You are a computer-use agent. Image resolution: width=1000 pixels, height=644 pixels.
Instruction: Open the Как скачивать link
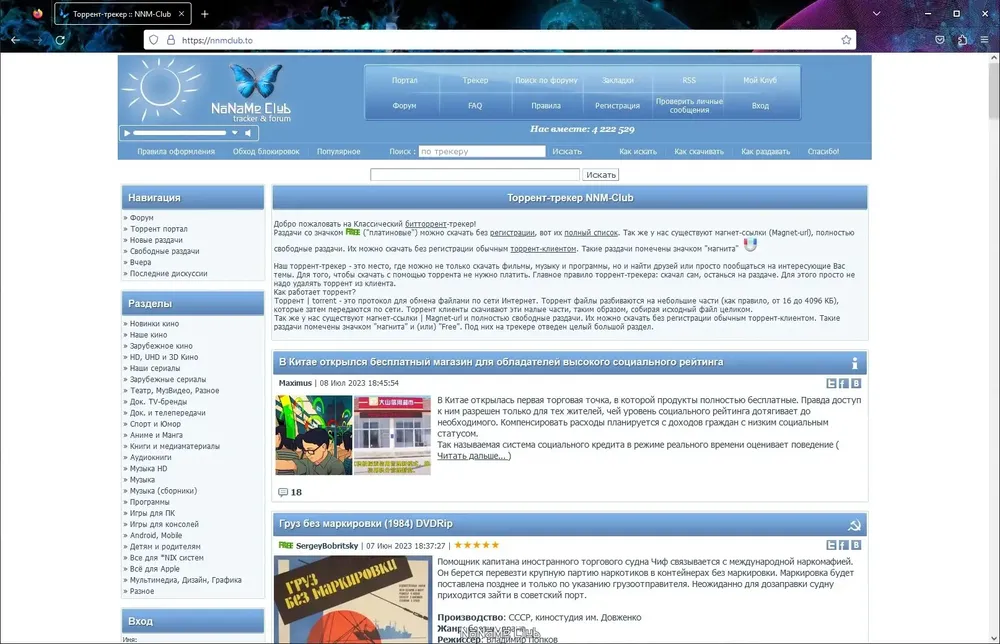point(699,152)
